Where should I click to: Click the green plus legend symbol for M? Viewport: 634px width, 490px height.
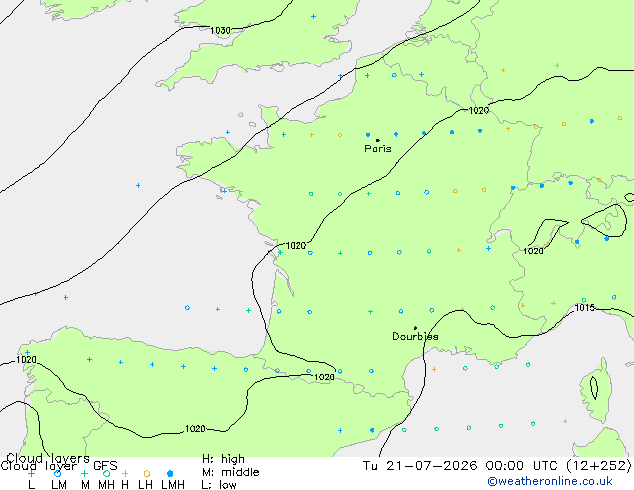pyautogui.click(x=84, y=473)
